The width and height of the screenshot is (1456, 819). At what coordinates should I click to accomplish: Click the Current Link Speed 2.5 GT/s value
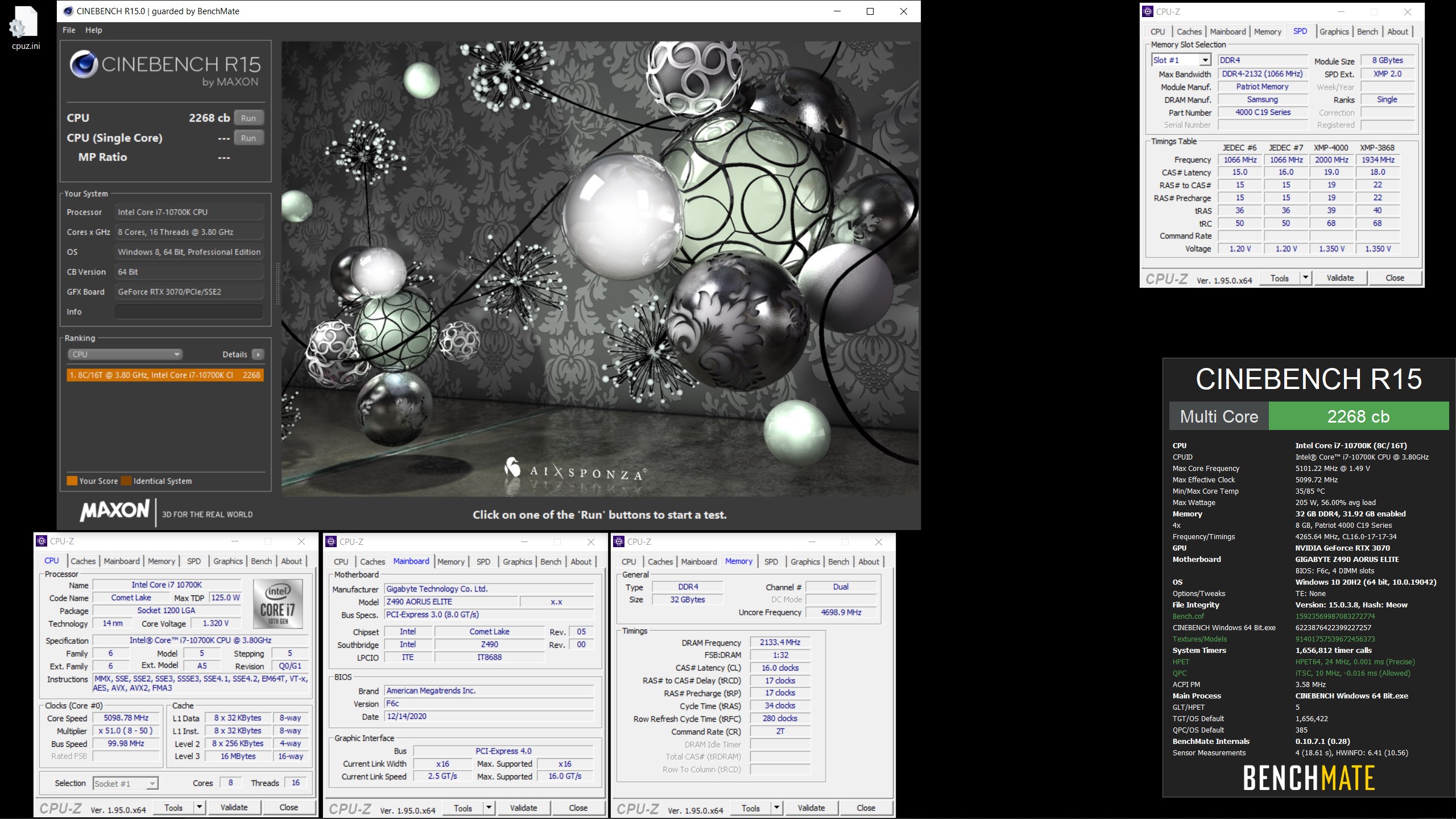[x=442, y=776]
